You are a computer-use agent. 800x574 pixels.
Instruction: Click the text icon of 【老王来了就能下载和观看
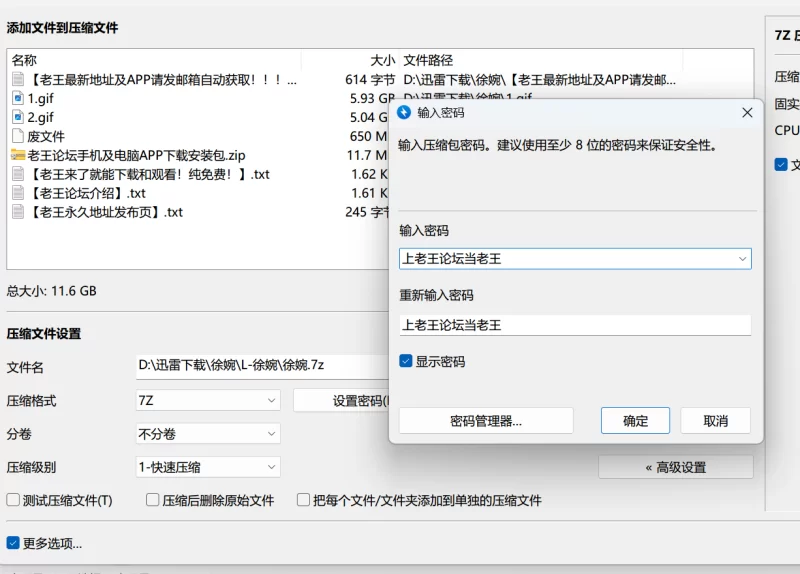(x=18, y=174)
